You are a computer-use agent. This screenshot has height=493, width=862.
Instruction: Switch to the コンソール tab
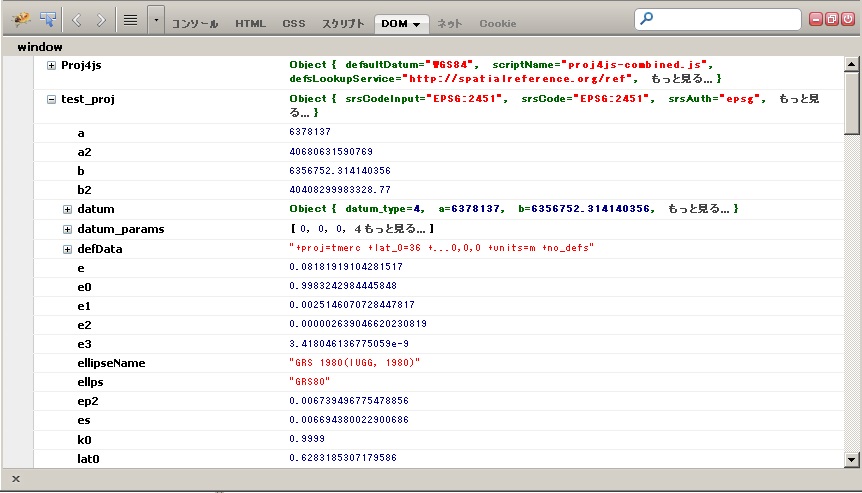click(195, 22)
